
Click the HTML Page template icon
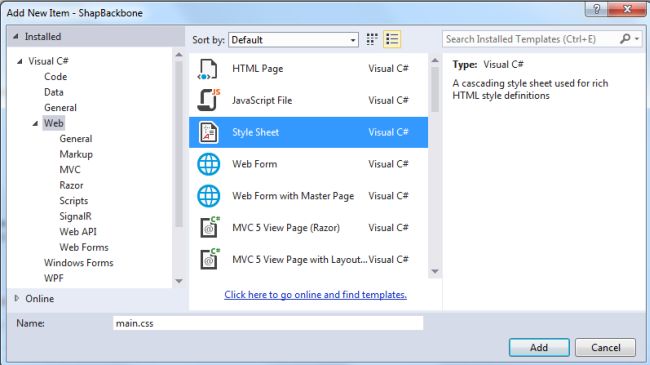pos(208,69)
